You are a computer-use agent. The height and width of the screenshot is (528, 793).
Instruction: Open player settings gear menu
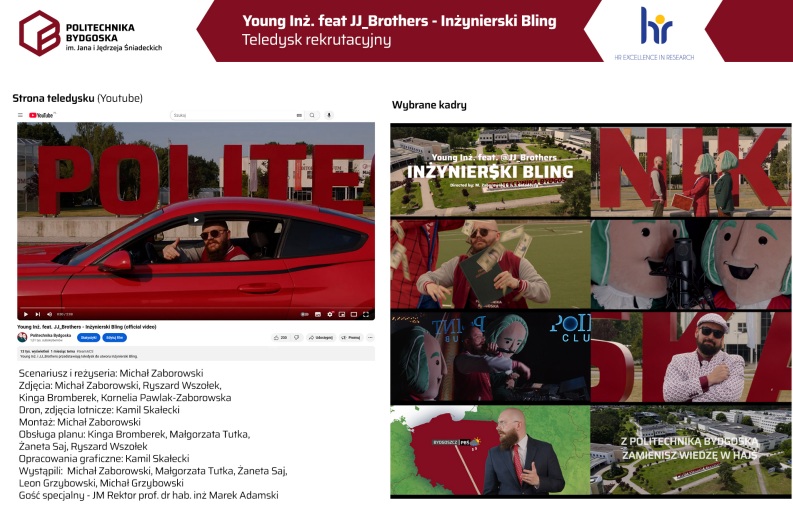[x=328, y=314]
